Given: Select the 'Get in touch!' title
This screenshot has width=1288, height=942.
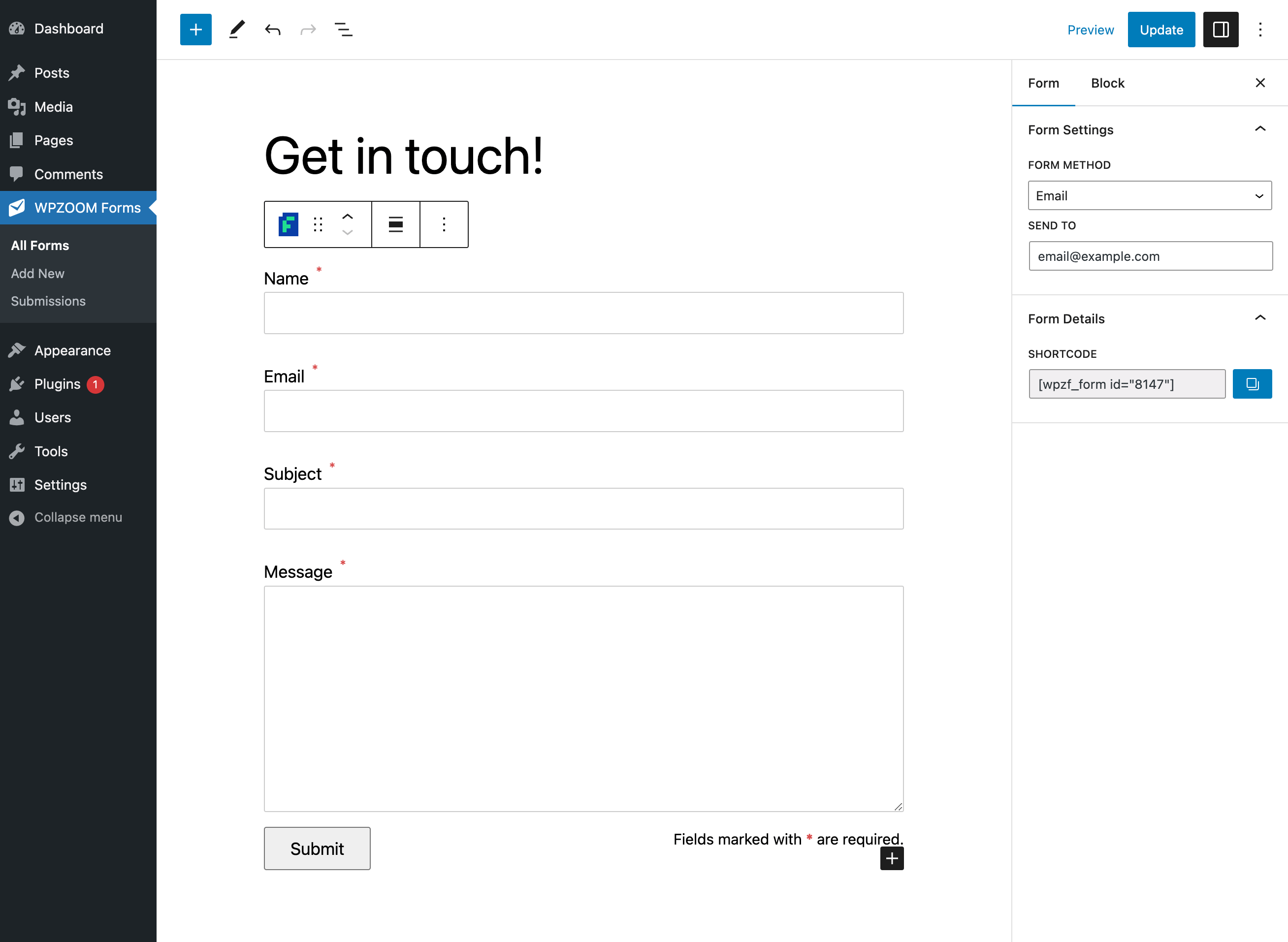Looking at the screenshot, I should [404, 156].
